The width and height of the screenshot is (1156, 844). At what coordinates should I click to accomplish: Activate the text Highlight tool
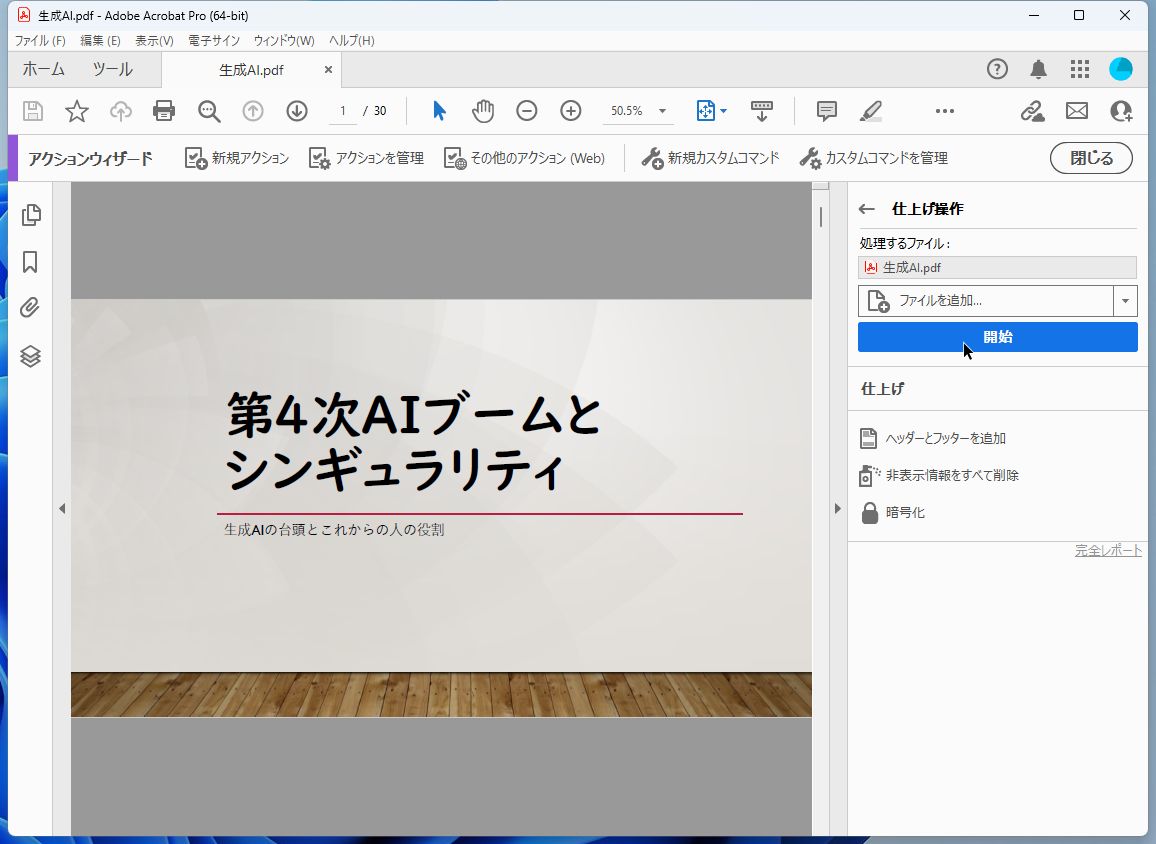[870, 111]
